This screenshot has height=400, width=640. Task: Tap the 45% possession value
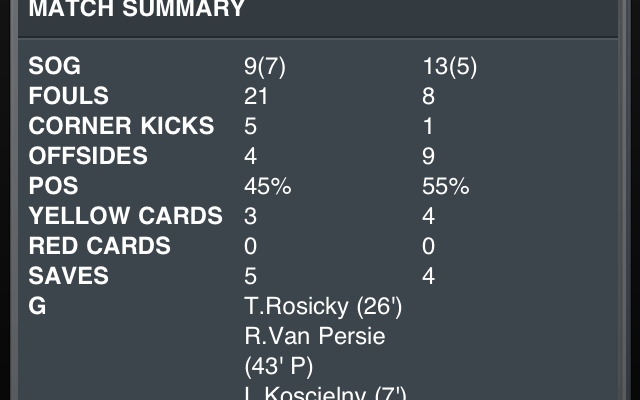point(267,186)
